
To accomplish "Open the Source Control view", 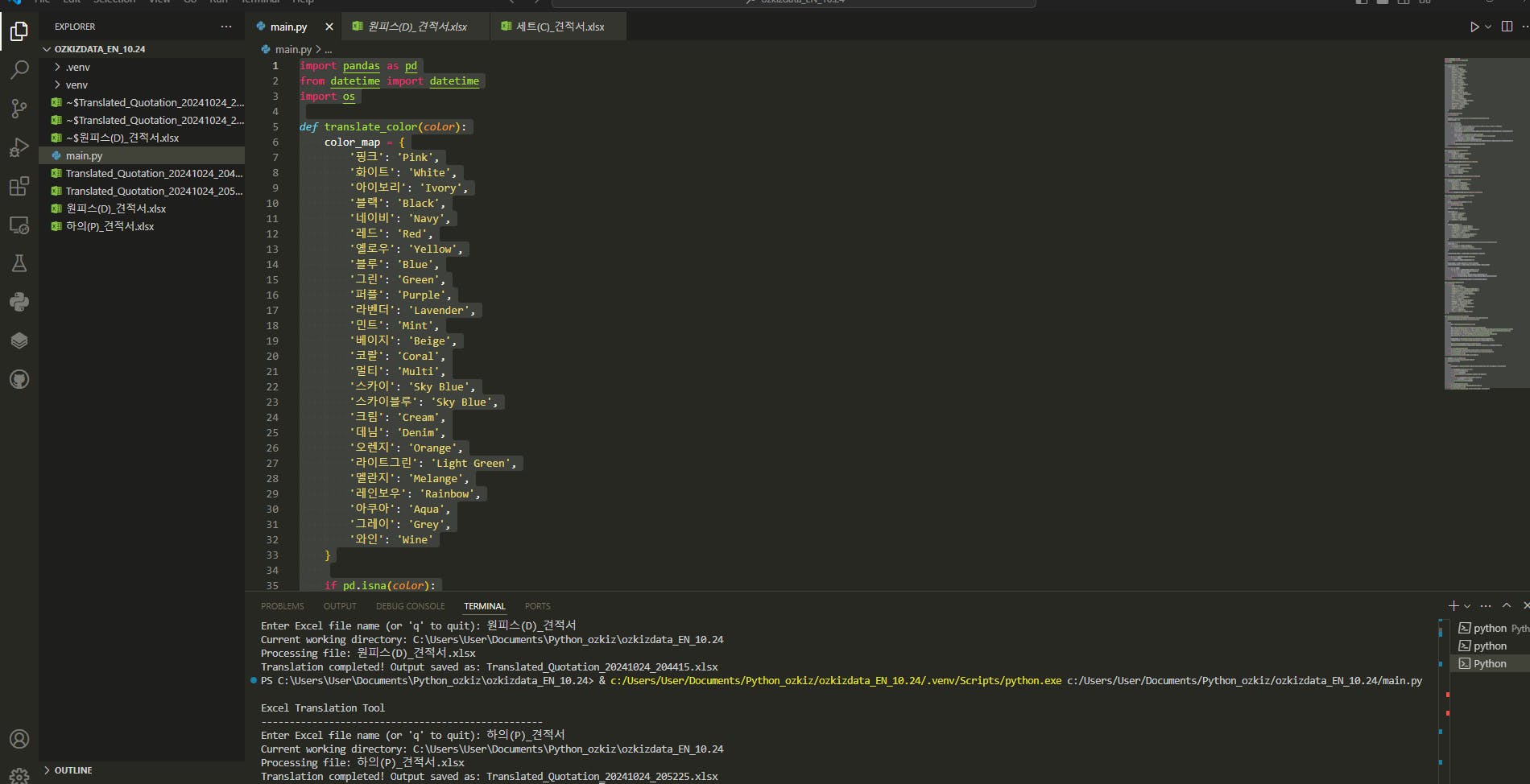I will click(19, 109).
